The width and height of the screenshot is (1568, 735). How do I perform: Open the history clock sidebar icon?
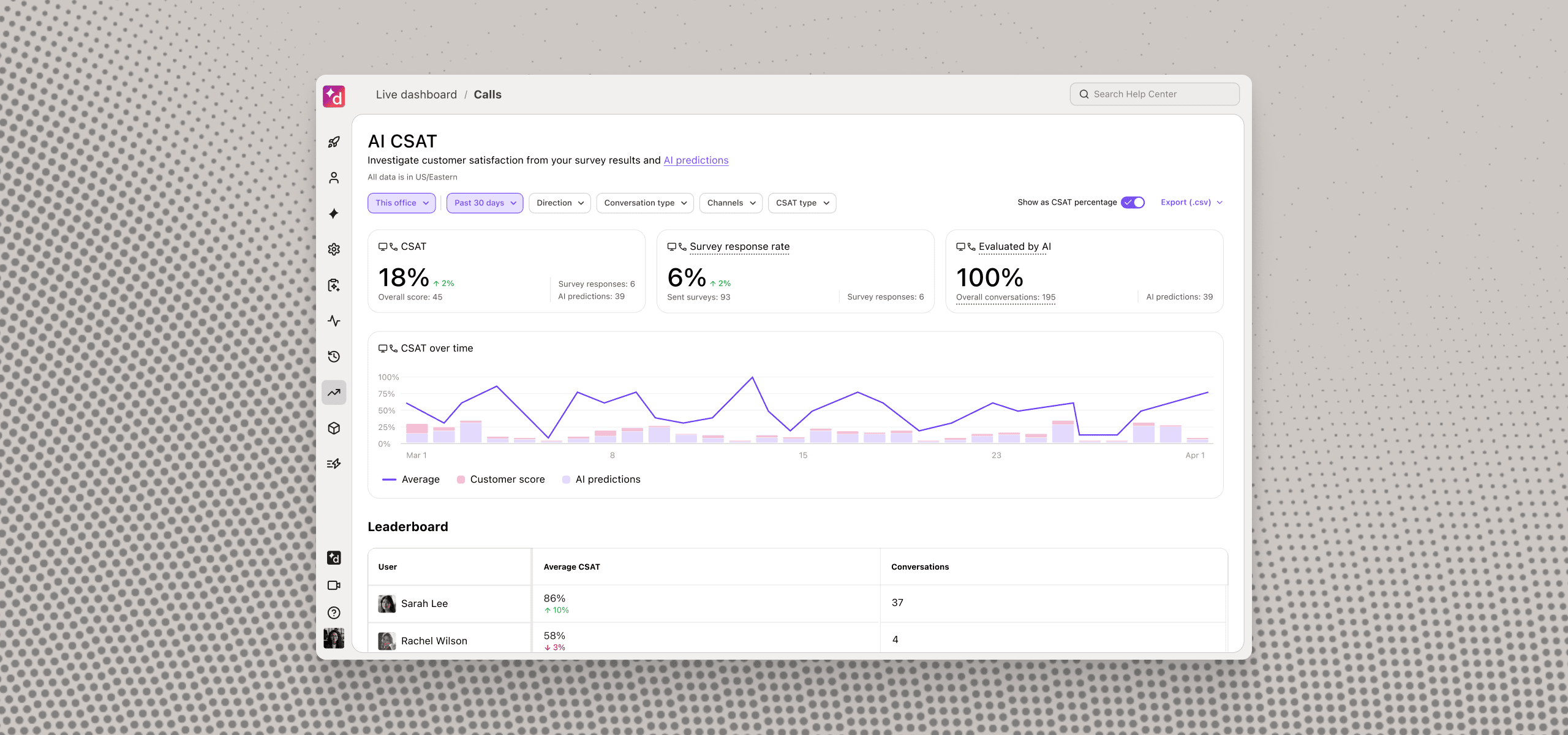tap(334, 356)
